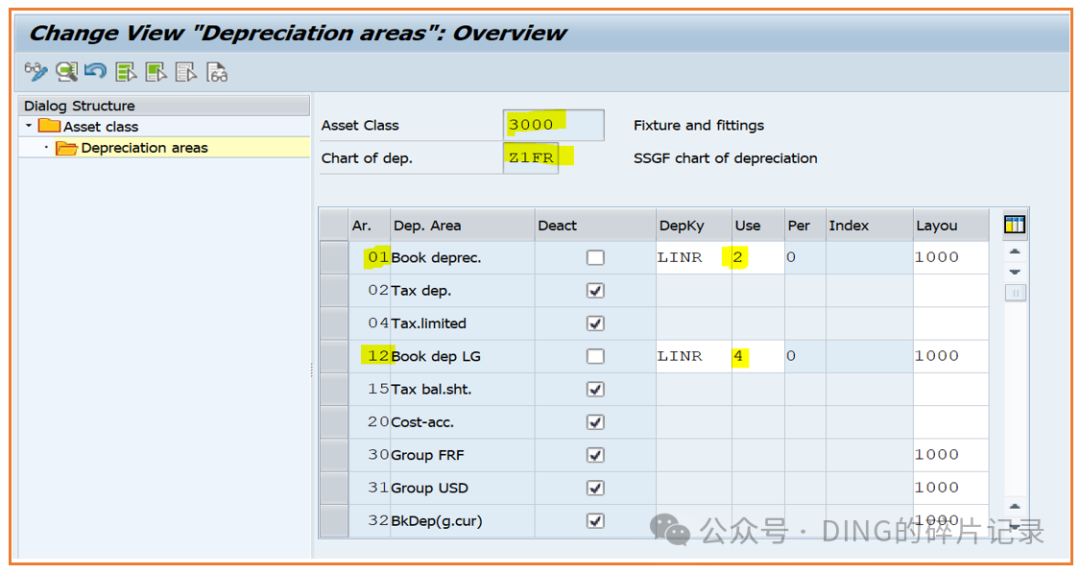Click the Cost-acc. area name cell

click(462, 422)
